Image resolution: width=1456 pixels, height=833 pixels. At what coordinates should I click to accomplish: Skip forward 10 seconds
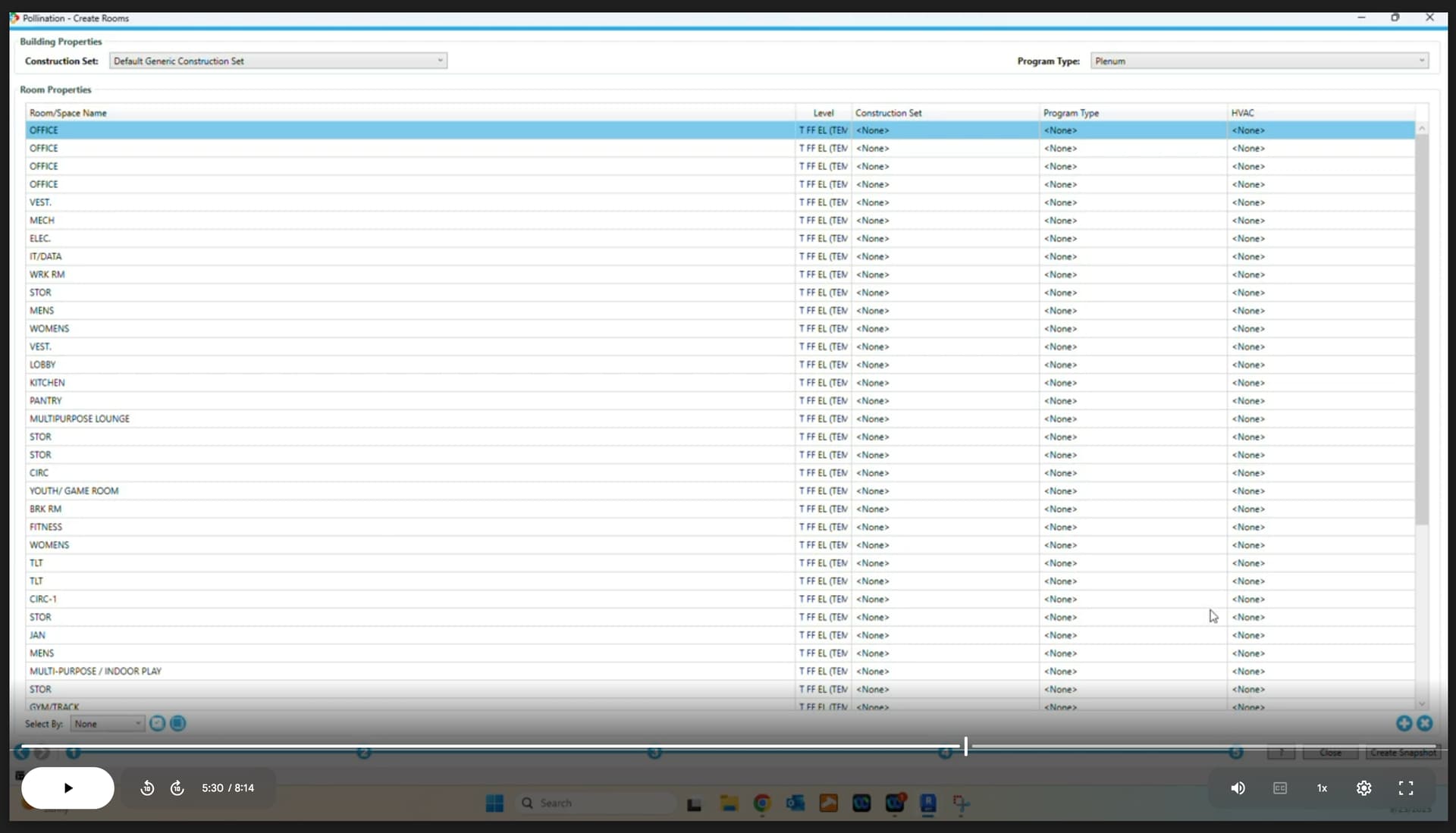click(x=177, y=788)
